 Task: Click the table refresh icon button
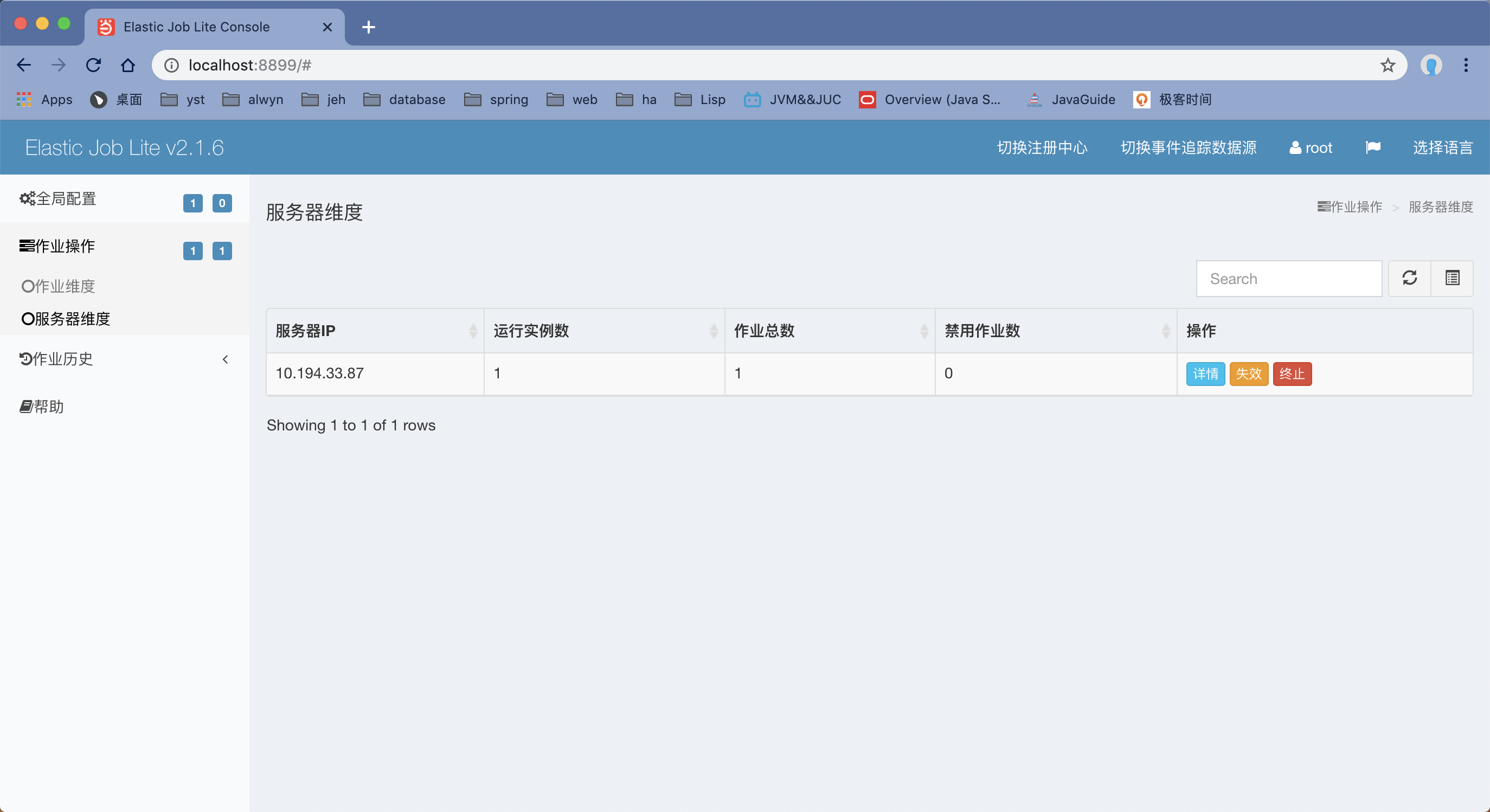pyautogui.click(x=1410, y=278)
